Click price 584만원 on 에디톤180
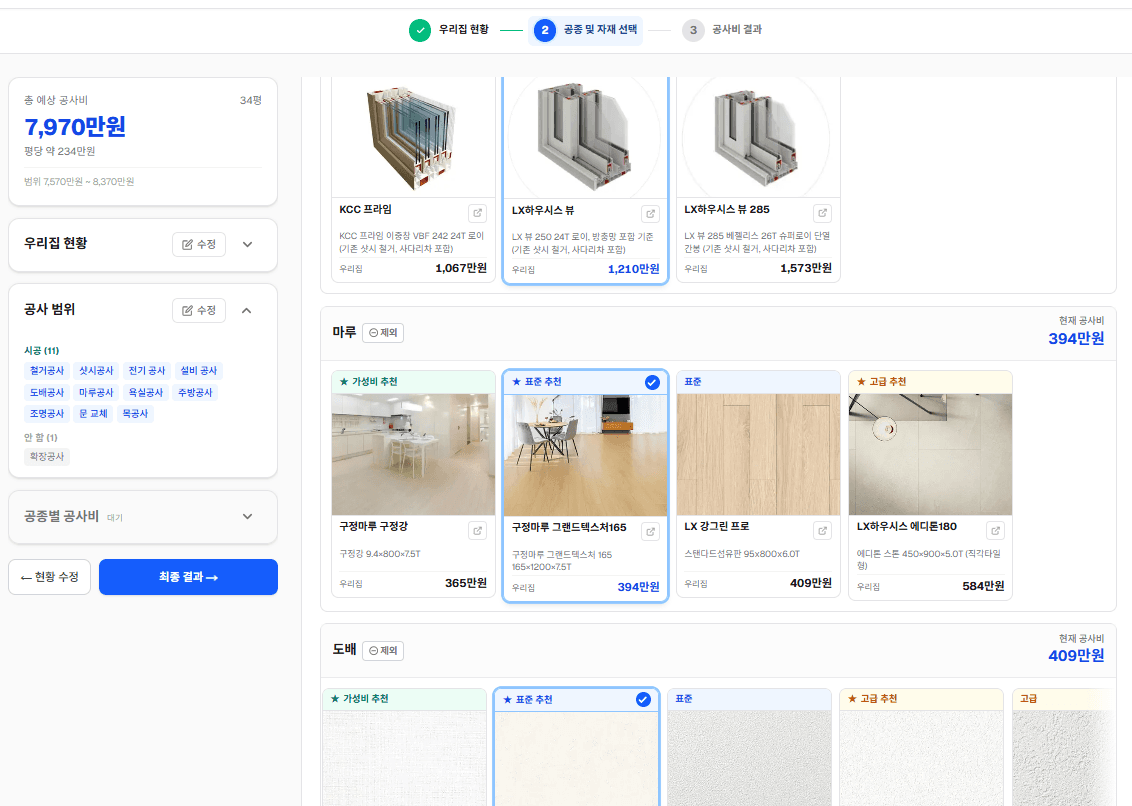 [983, 586]
